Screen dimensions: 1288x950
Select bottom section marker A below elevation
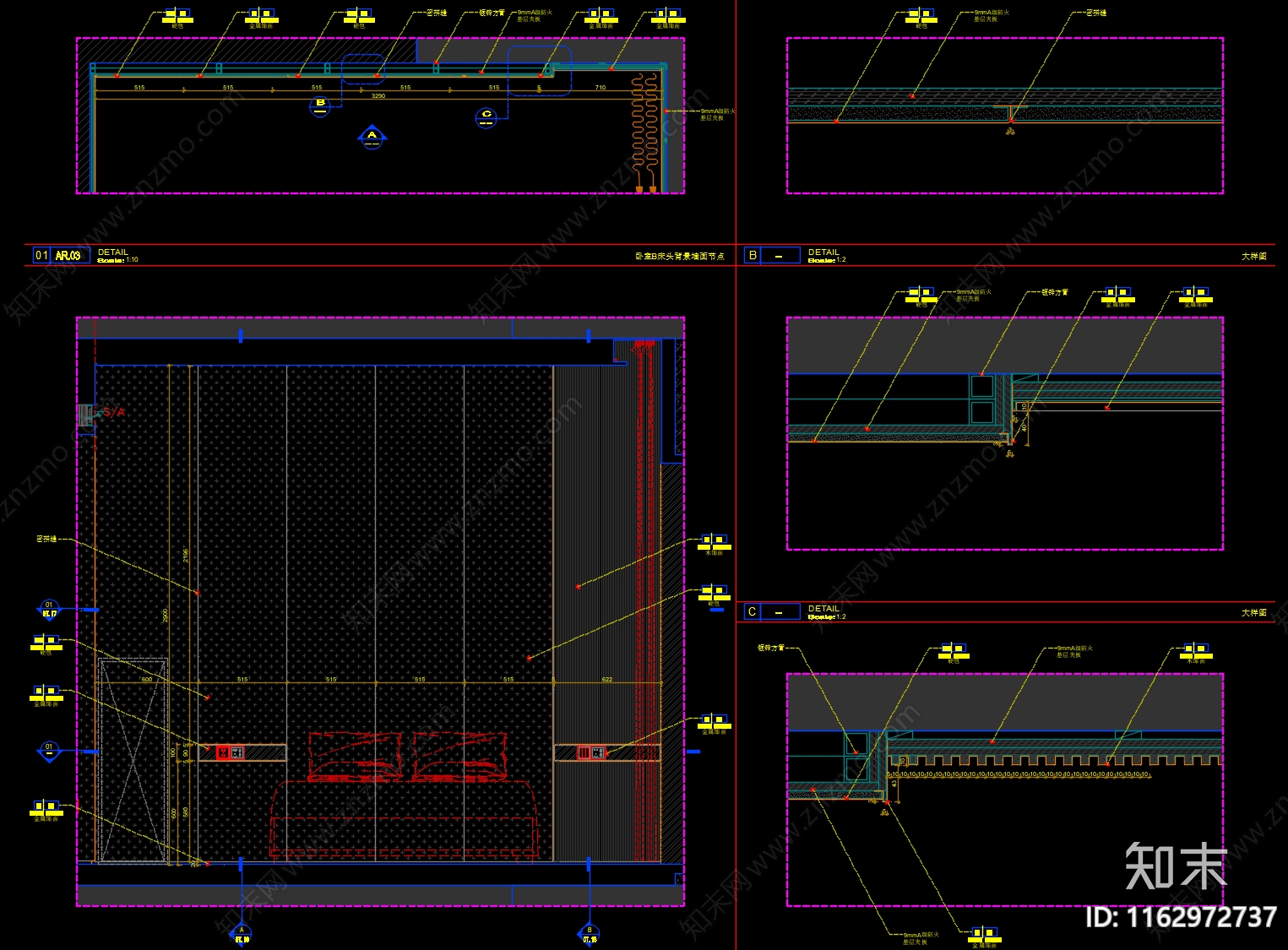pos(241,934)
